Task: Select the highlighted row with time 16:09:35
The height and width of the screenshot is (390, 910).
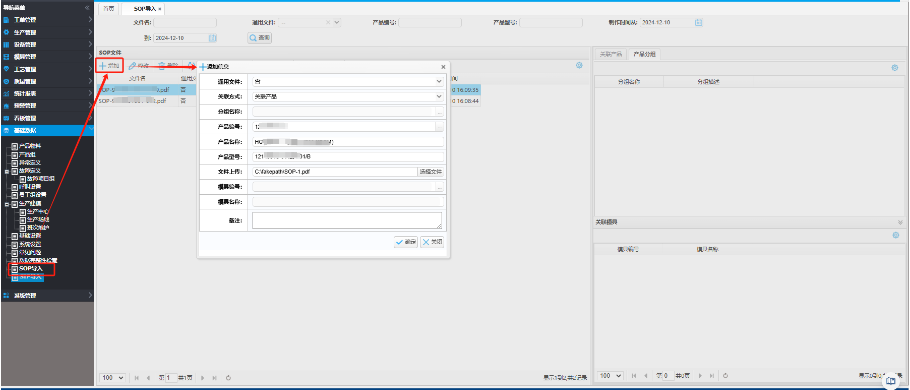Action: click(x=288, y=90)
